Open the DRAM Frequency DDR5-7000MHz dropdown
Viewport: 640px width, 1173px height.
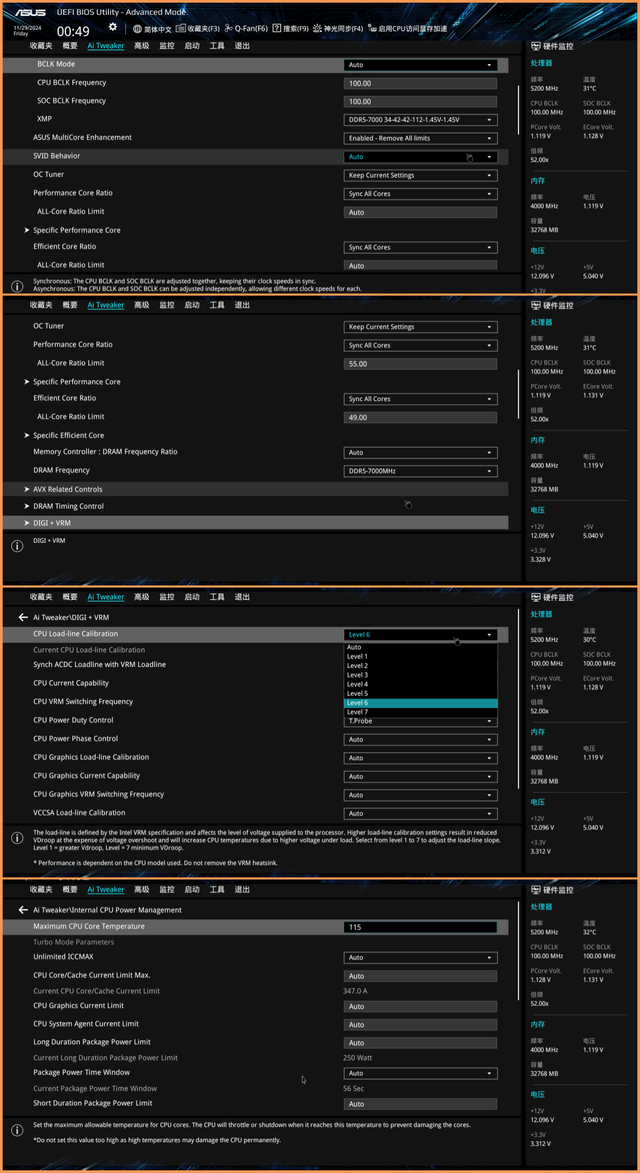[420, 471]
